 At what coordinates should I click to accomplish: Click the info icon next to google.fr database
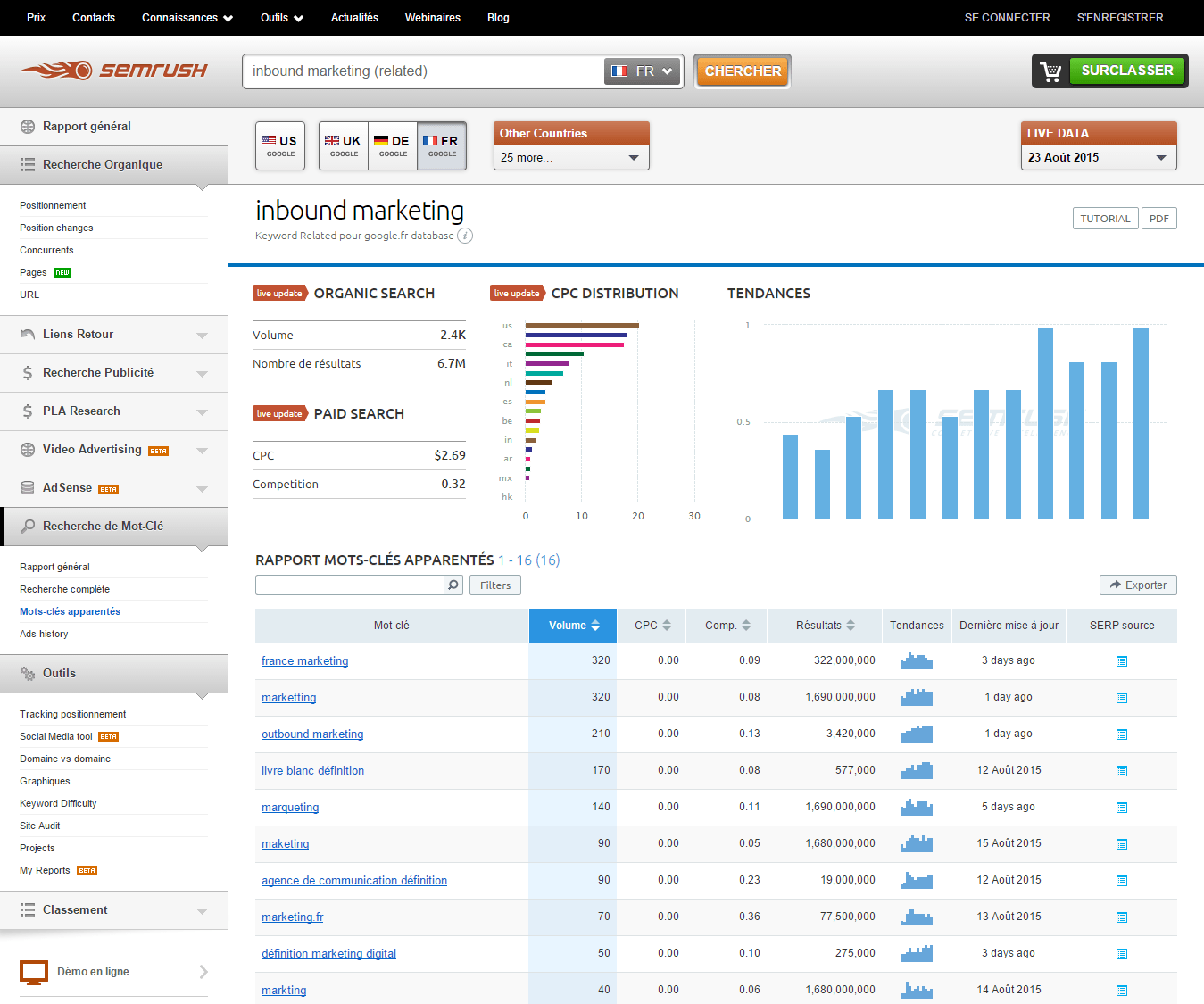(x=465, y=236)
